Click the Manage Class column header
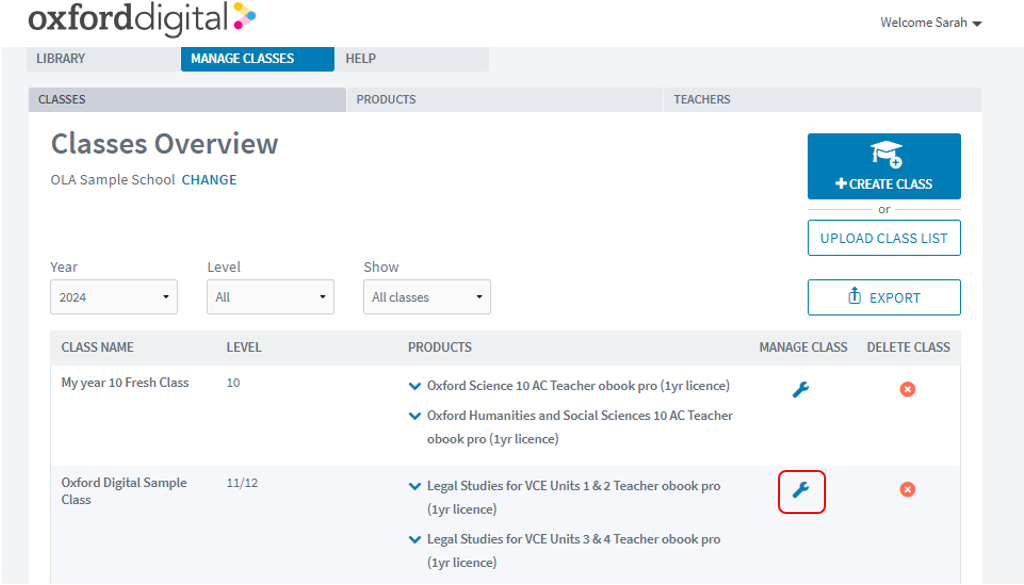 click(x=803, y=347)
